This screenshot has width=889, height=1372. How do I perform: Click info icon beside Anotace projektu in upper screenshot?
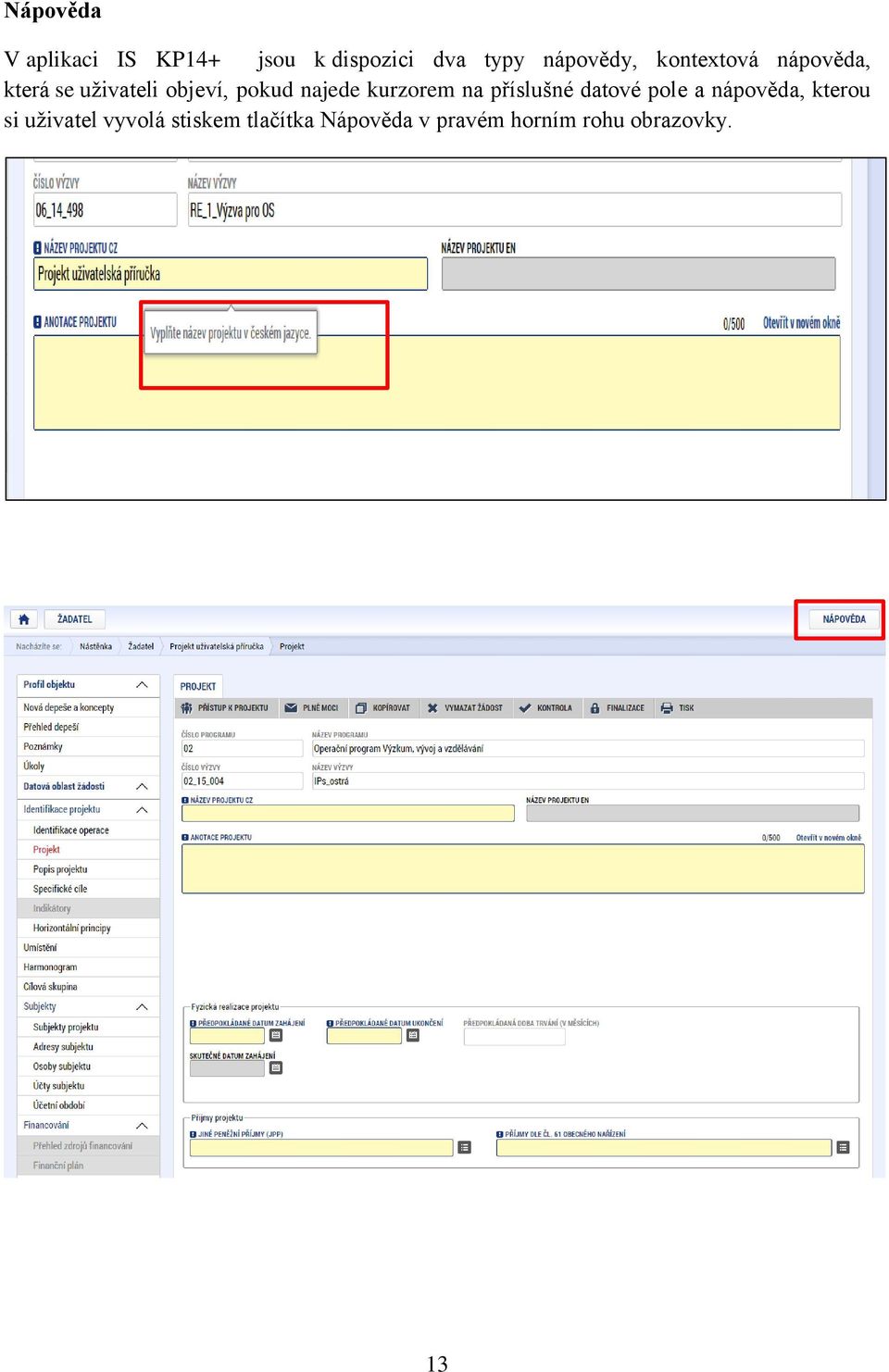tap(38, 322)
